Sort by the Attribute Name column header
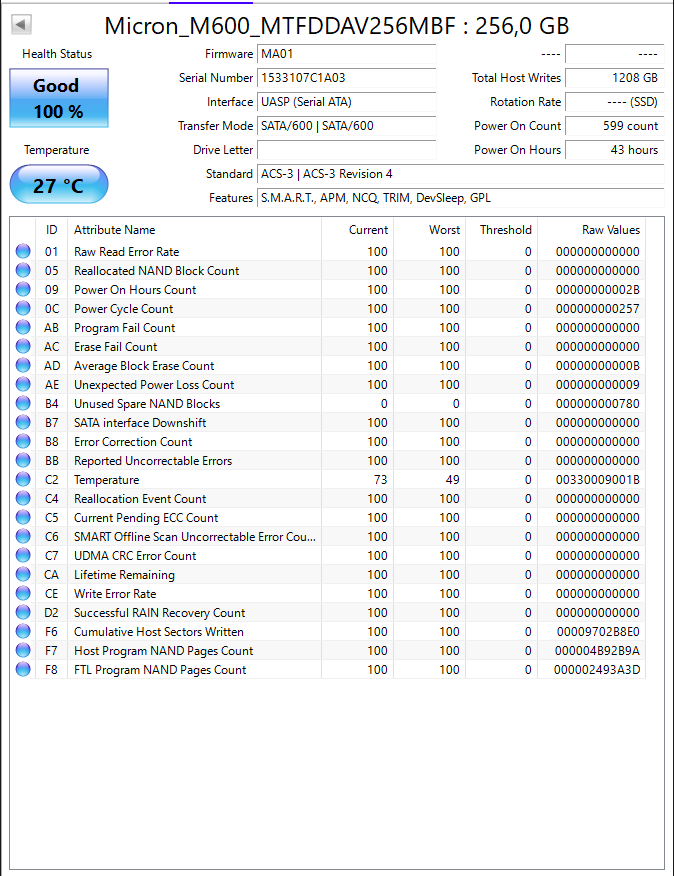674x876 pixels. click(x=194, y=230)
